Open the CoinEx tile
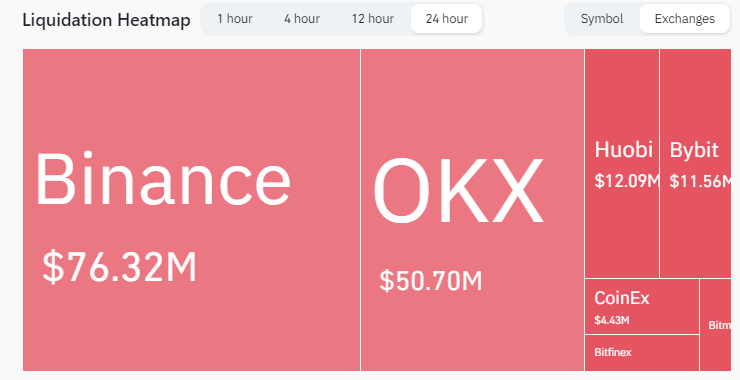740x380 pixels. click(642, 306)
